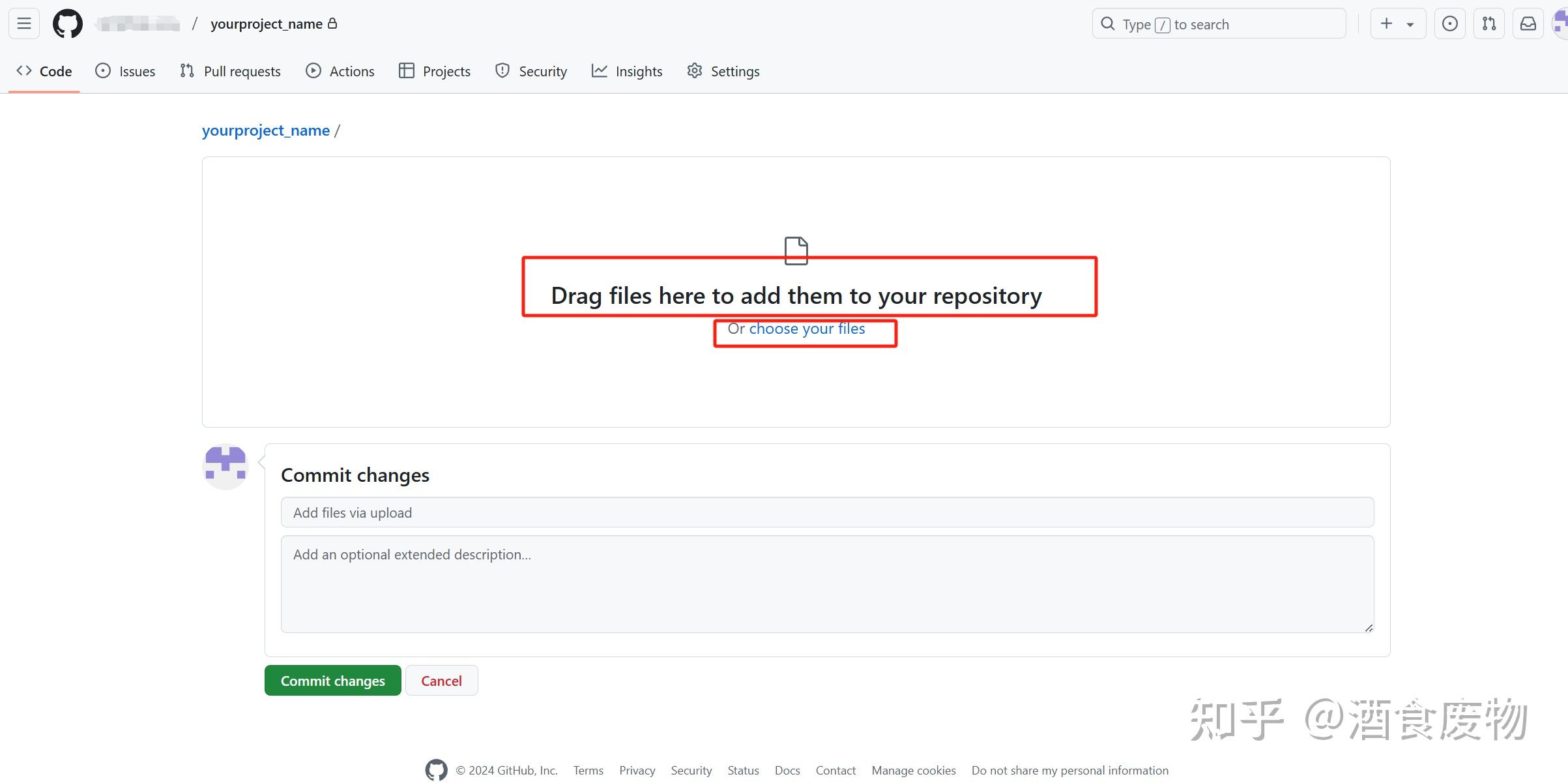Switch to the Issues tab
Image resolution: width=1568 pixels, height=783 pixels.
136,71
